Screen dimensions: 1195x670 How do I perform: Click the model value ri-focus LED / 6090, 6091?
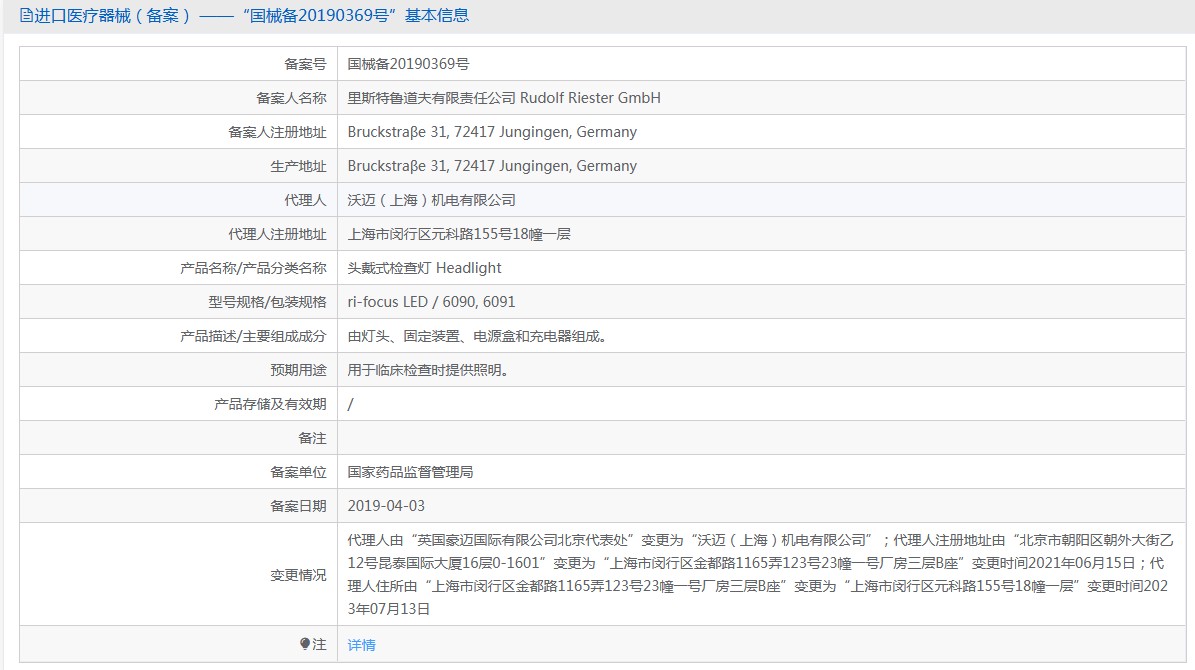click(431, 302)
